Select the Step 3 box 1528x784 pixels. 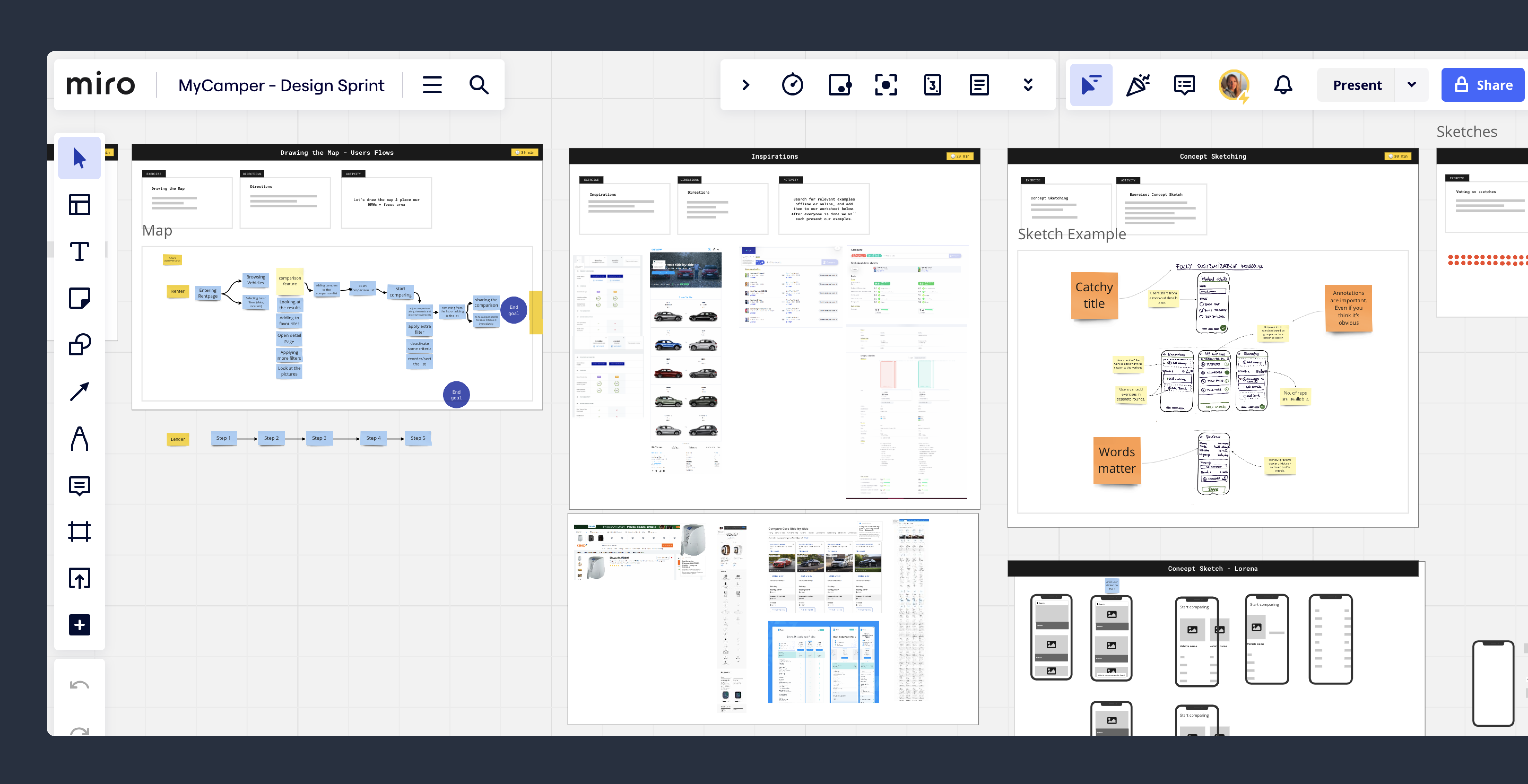[319, 438]
